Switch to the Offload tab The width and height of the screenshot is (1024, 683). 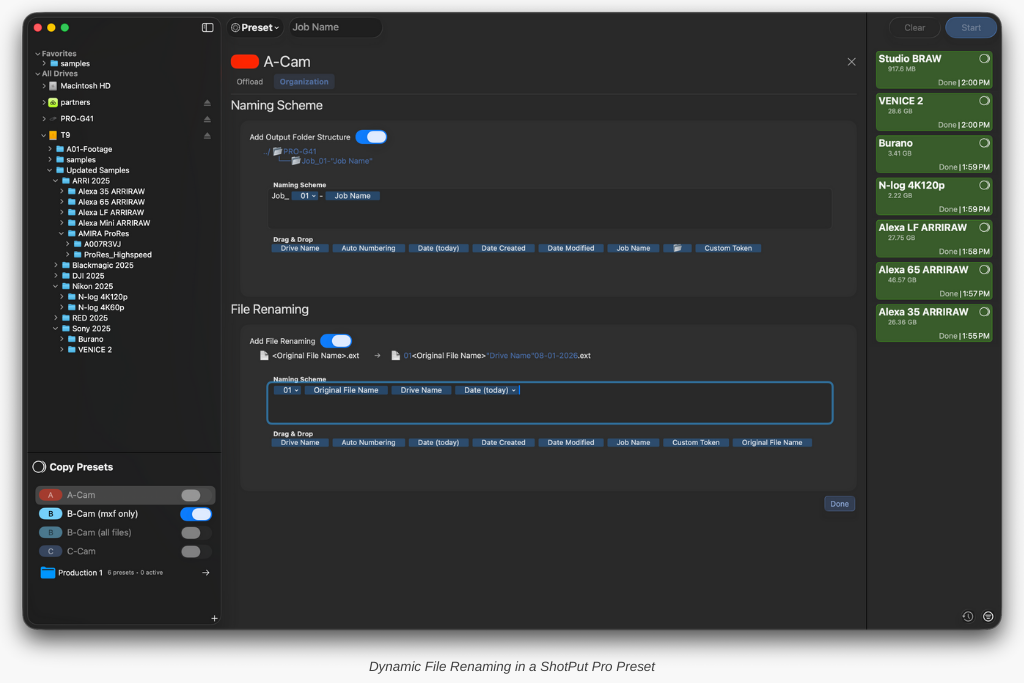(249, 82)
